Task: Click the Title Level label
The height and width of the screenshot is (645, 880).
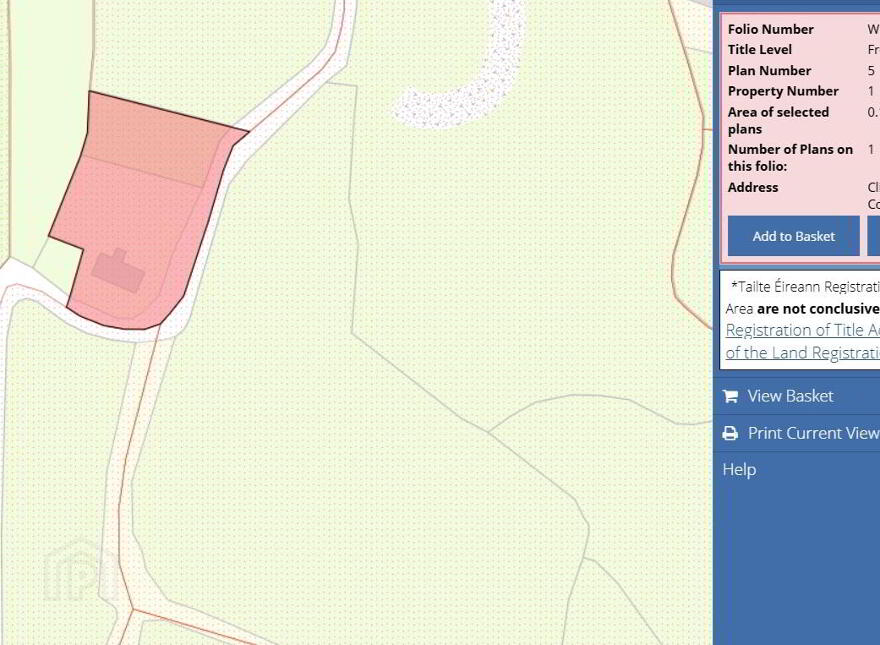Action: (x=759, y=49)
